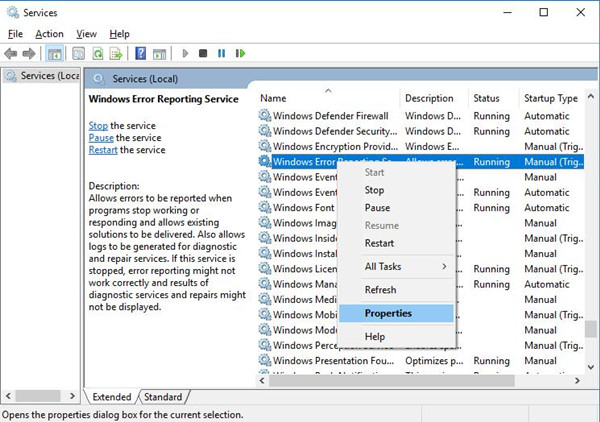Switch to the Standard tab
The image size is (600, 422).
[x=163, y=397]
